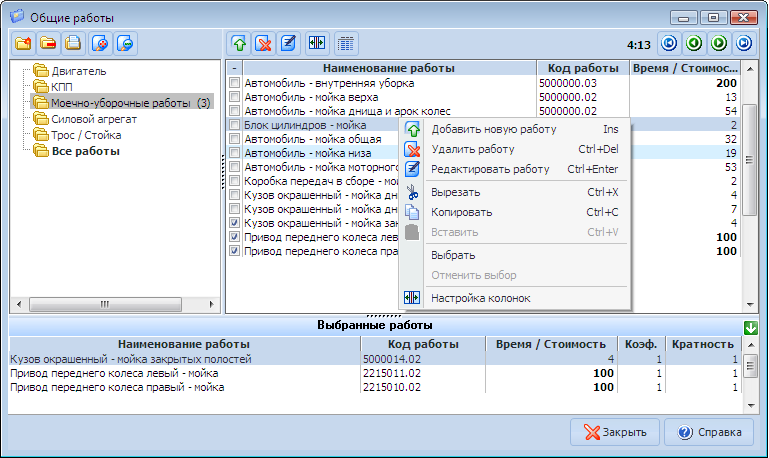This screenshot has height=458, width=769.
Task: Choose Настройка колонок in the context menu
Action: tap(481, 298)
